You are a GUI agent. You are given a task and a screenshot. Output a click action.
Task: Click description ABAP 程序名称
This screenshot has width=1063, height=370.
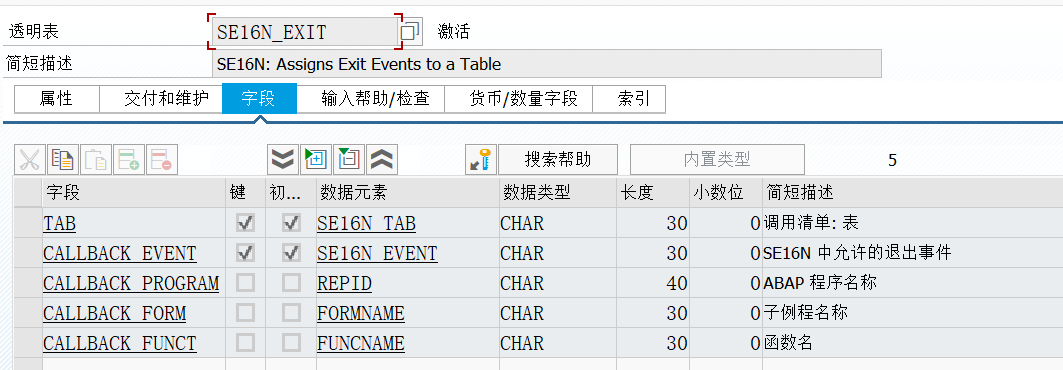click(x=820, y=283)
